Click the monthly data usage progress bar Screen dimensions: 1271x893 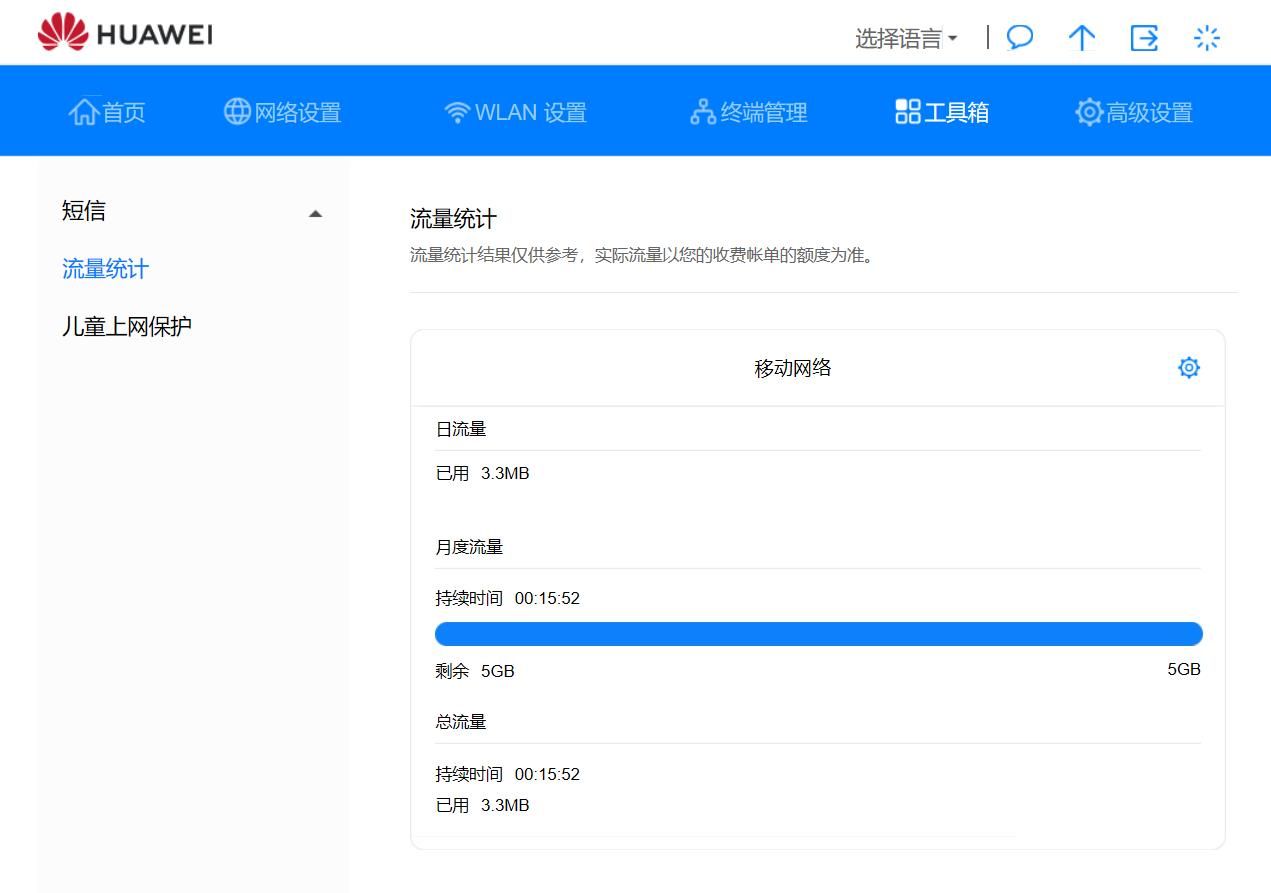818,634
